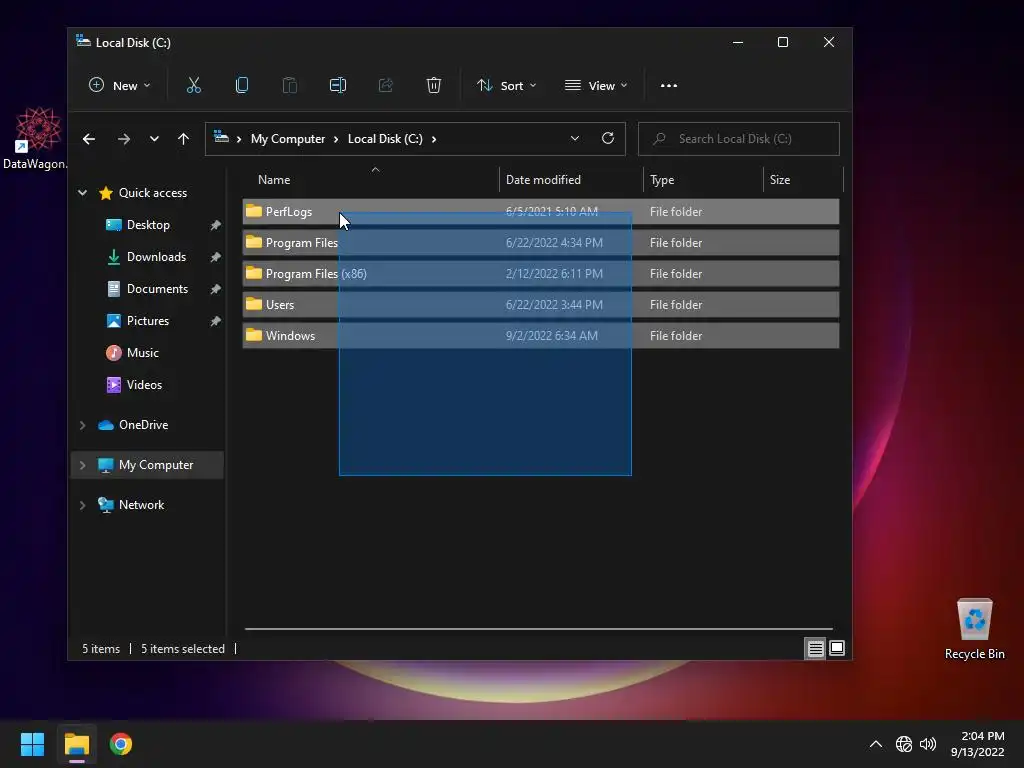Open Downloads in Quick access
Viewport: 1024px width, 768px height.
[156, 257]
